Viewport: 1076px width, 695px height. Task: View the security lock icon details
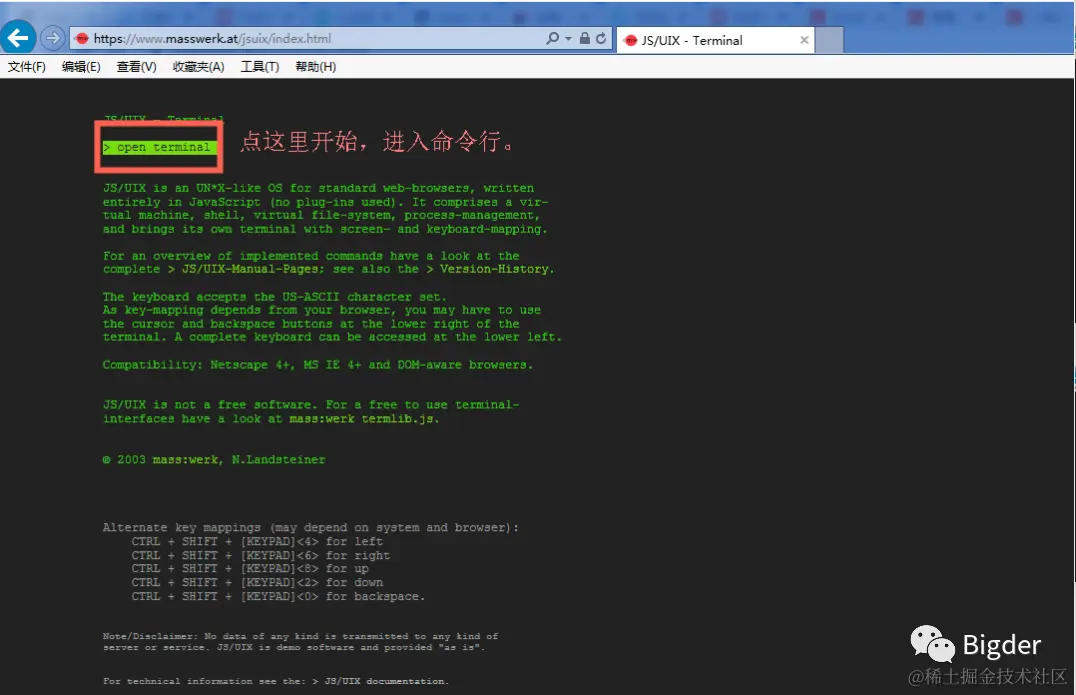[x=585, y=38]
